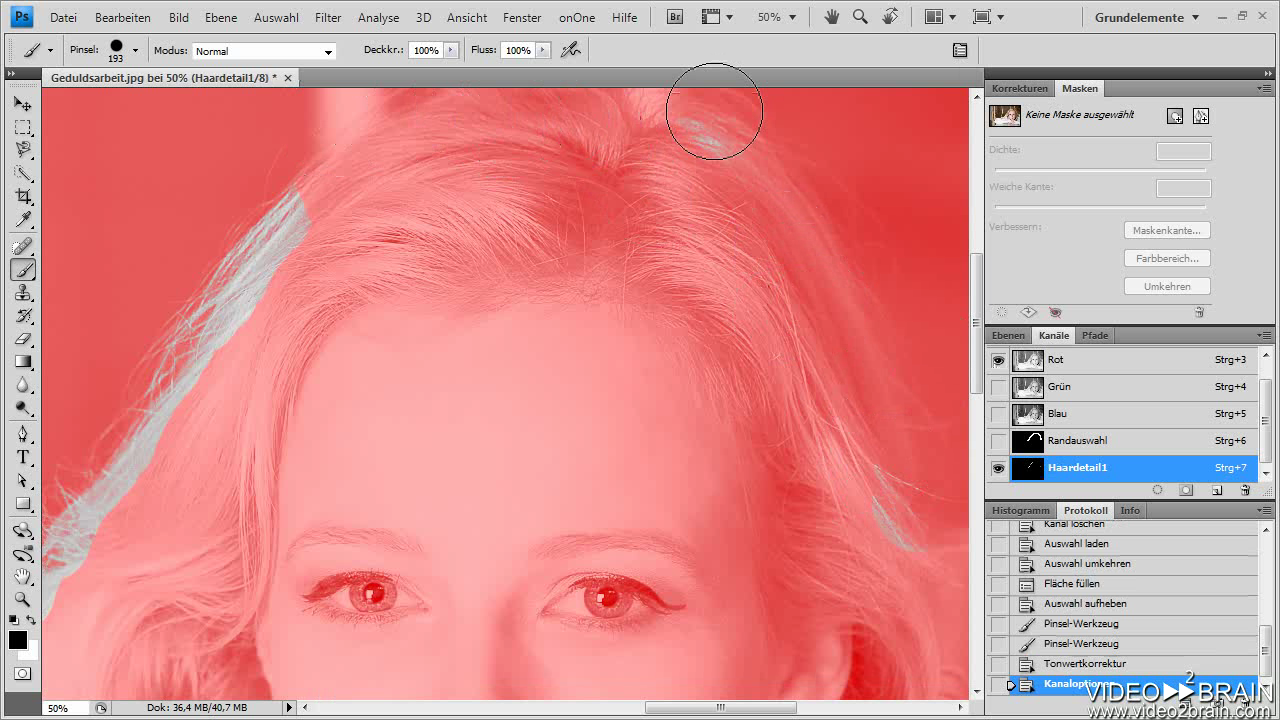Open the Auswahl menu
The image size is (1280, 720).
pos(276,18)
